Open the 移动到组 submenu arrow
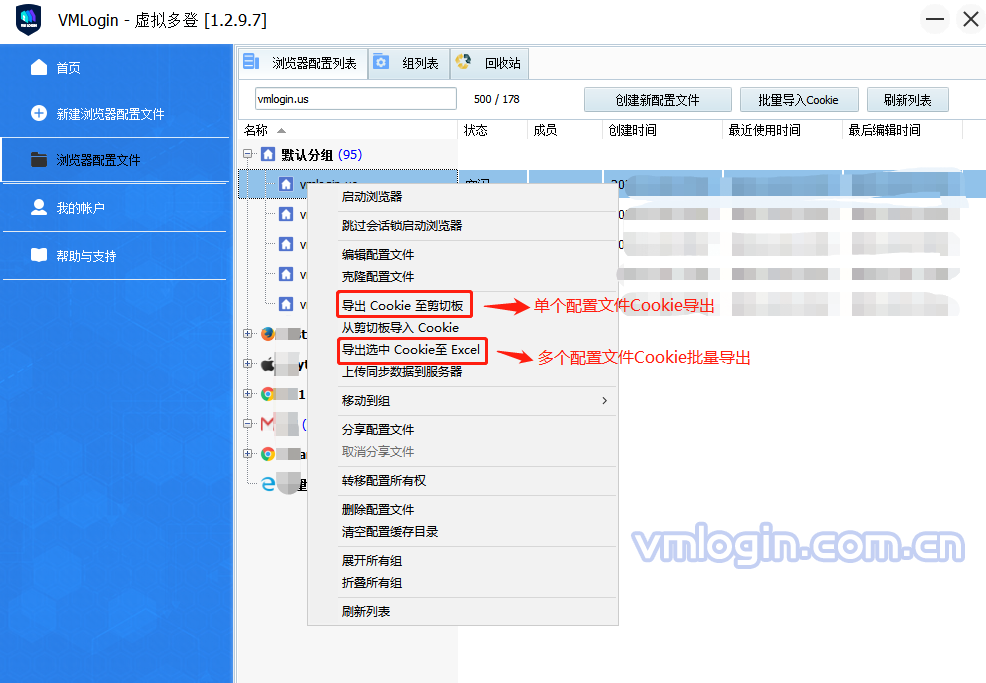This screenshot has height=683, width=986. click(603, 401)
